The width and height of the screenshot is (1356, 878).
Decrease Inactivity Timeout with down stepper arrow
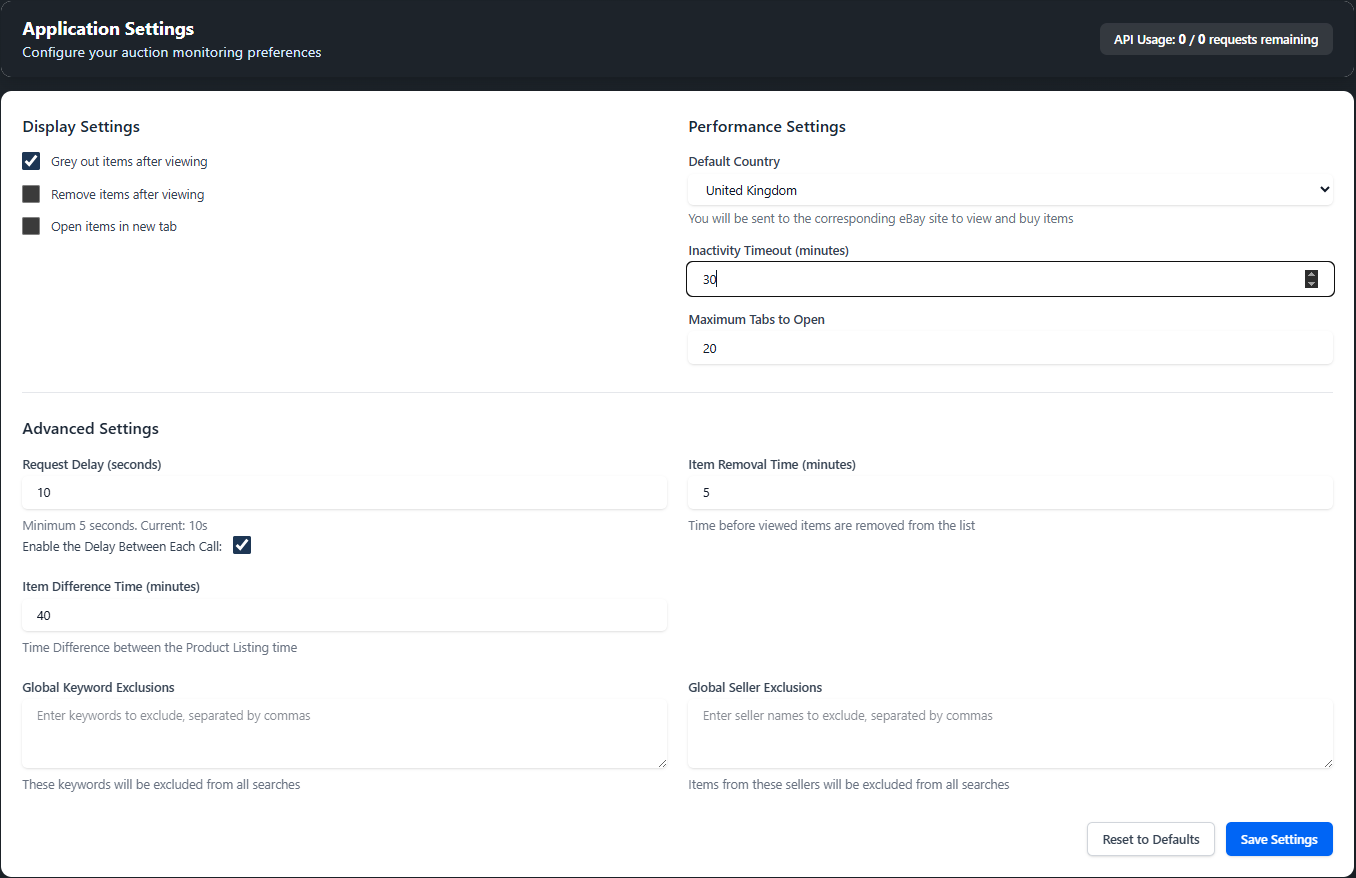pyautogui.click(x=1311, y=285)
